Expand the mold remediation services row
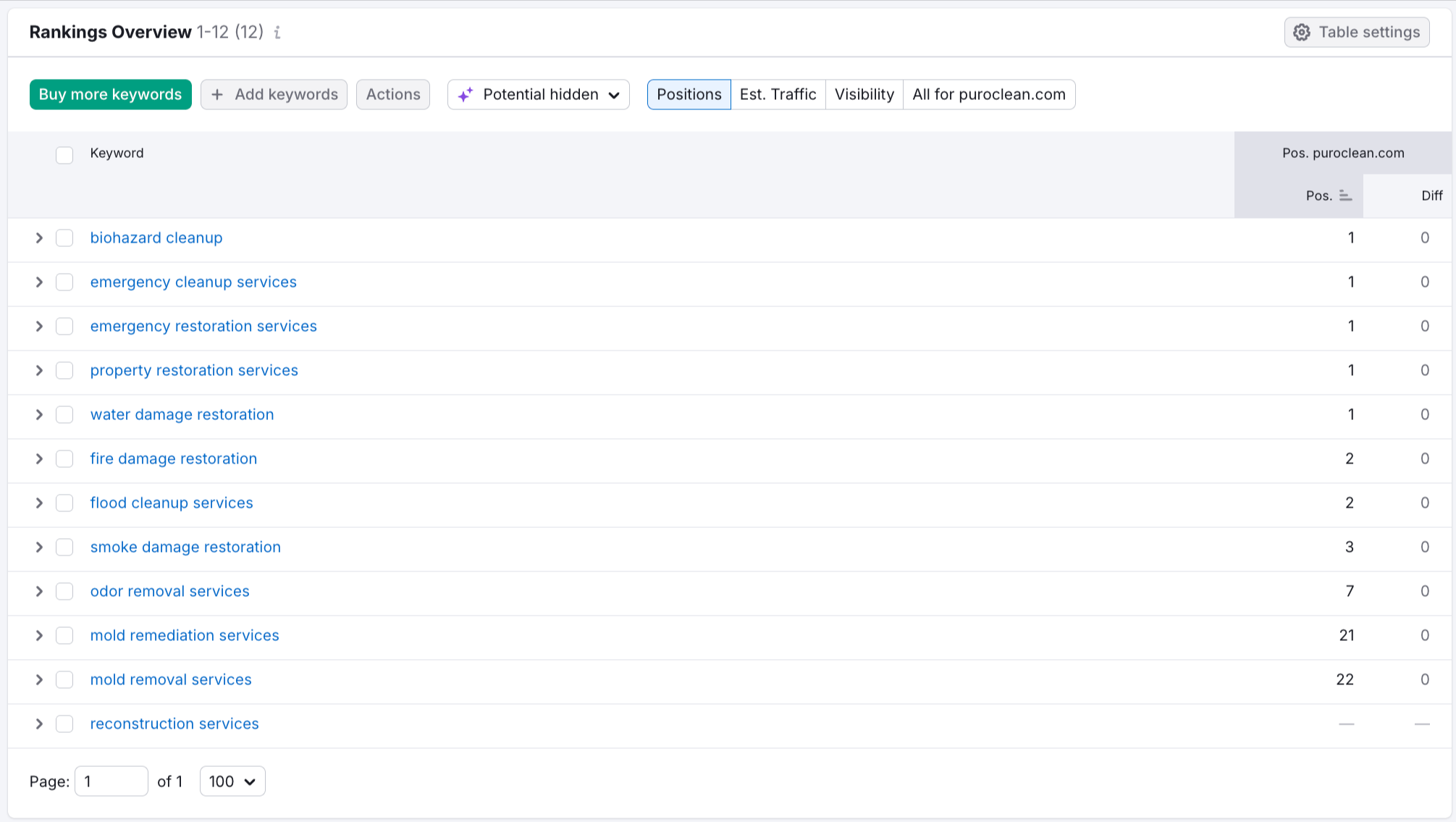 tap(39, 636)
